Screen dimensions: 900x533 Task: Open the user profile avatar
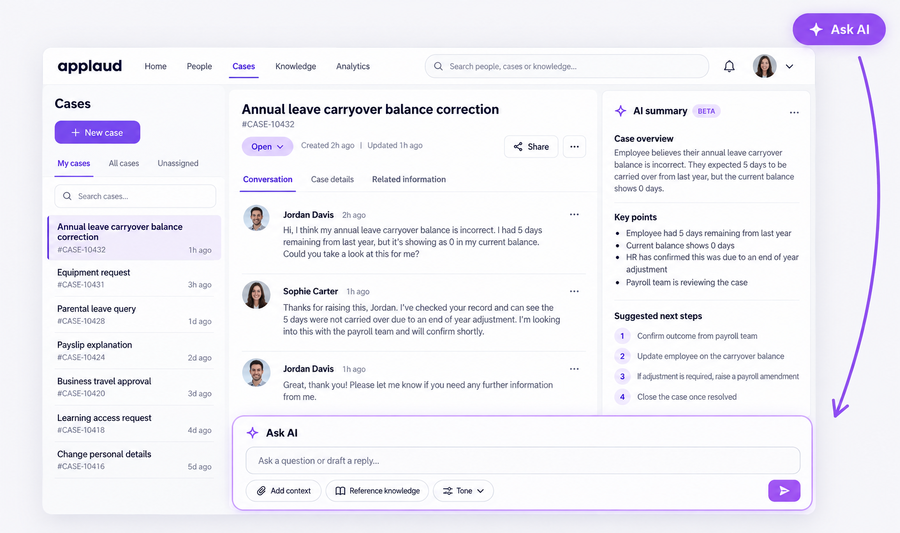click(x=765, y=66)
